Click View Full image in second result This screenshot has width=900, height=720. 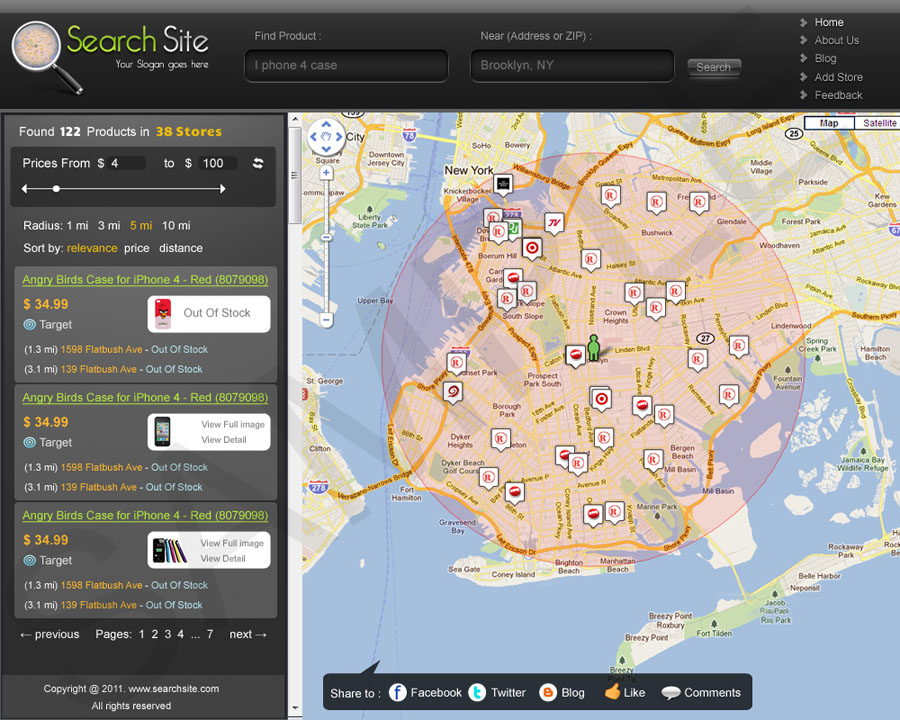(x=233, y=424)
